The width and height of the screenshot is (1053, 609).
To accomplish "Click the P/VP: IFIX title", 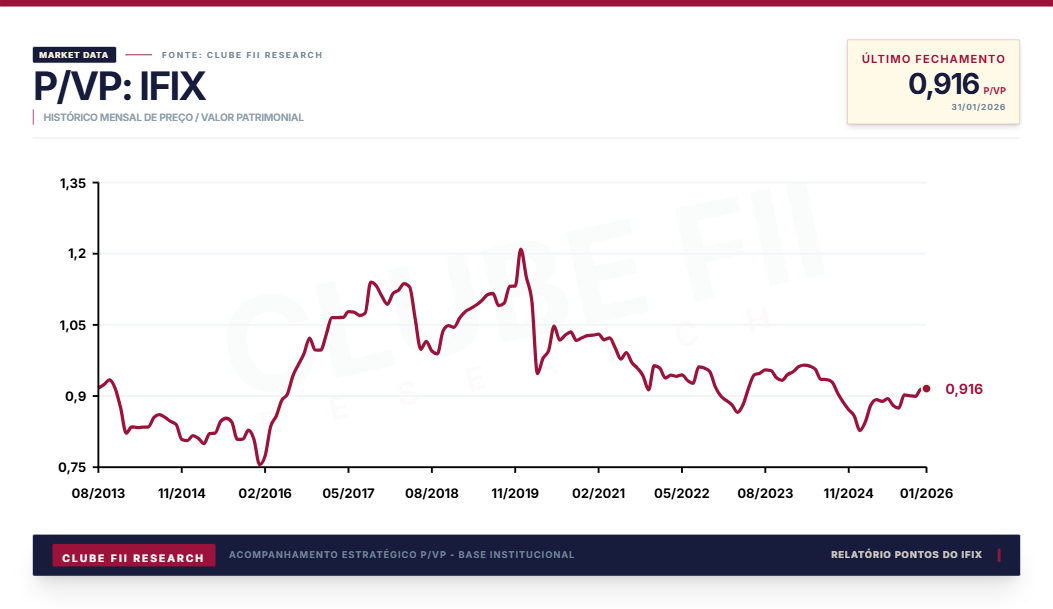I will [x=119, y=87].
